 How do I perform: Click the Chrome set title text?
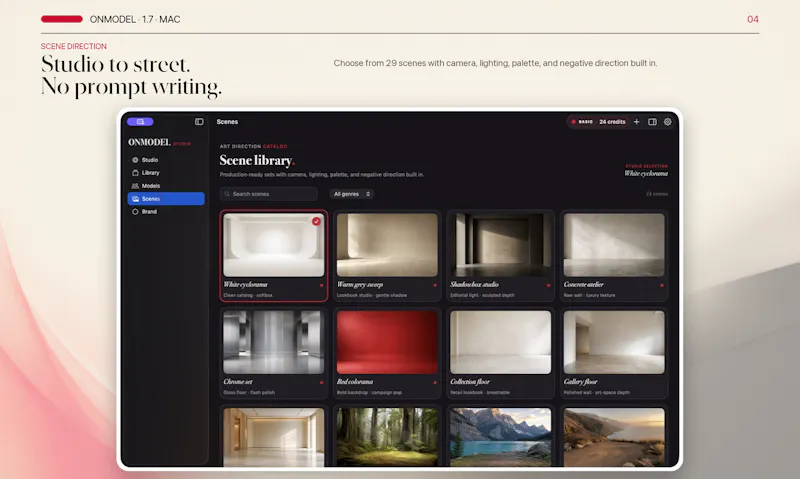point(238,382)
